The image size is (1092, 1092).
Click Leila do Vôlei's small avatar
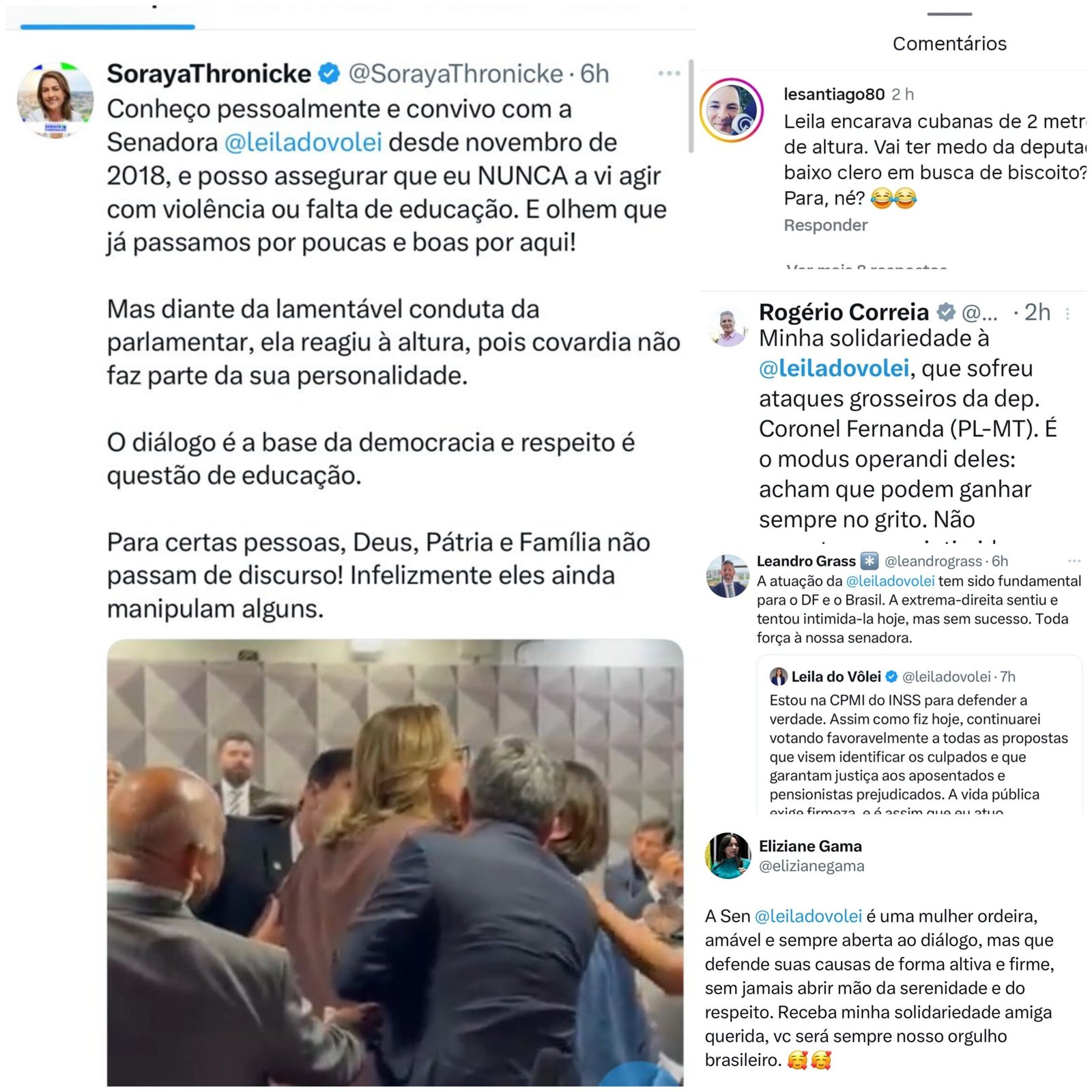778,676
